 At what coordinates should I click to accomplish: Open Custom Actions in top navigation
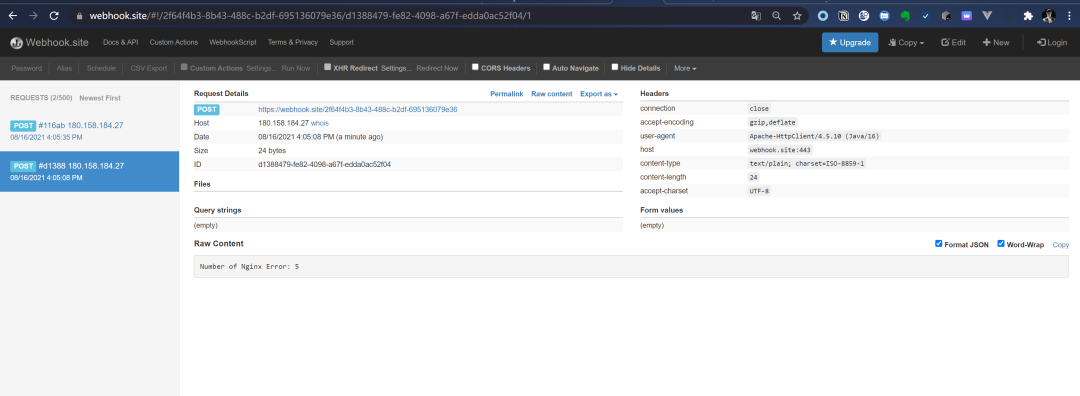pos(174,42)
